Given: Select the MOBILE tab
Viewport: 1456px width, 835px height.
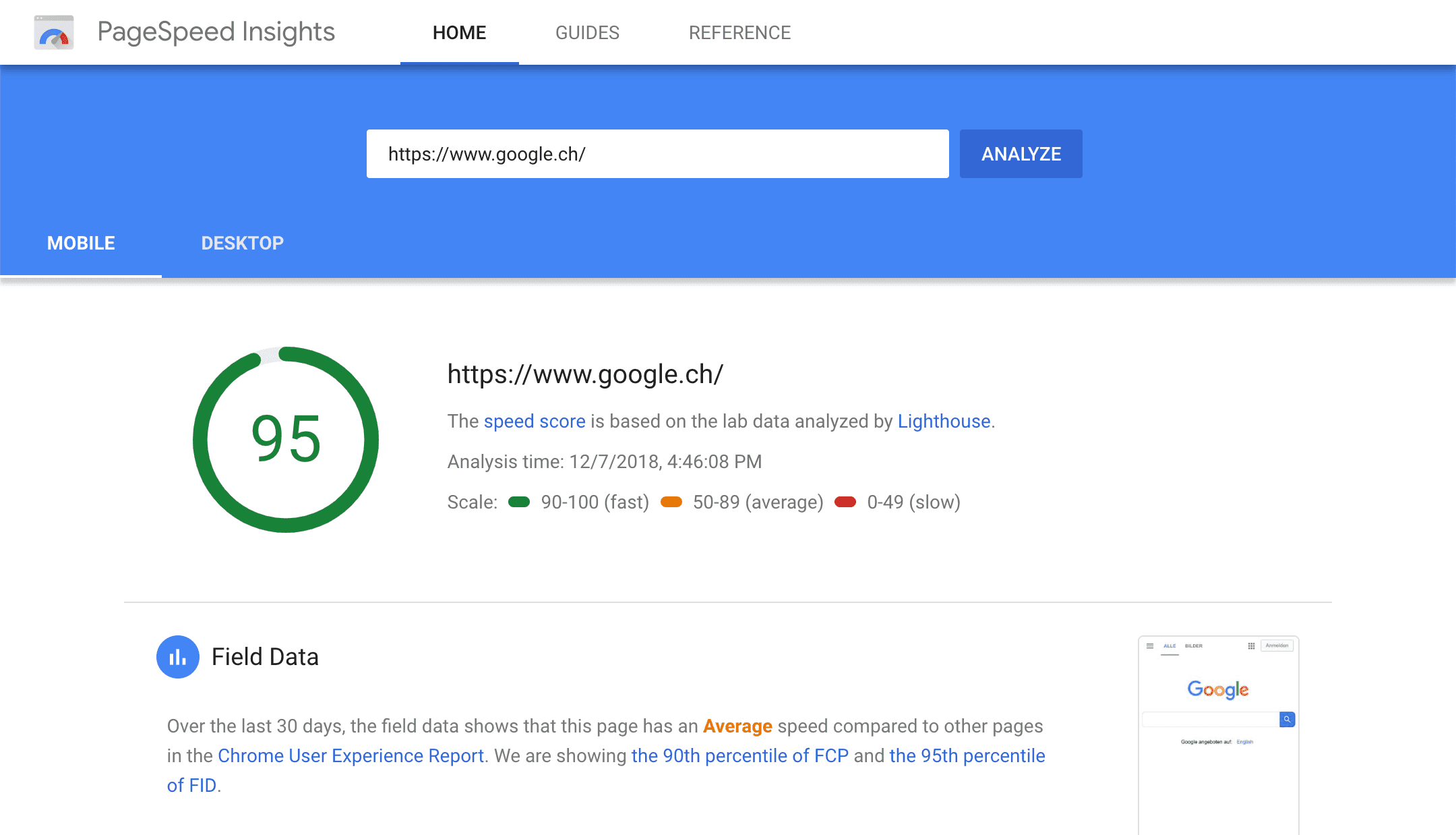Looking at the screenshot, I should click(x=81, y=243).
